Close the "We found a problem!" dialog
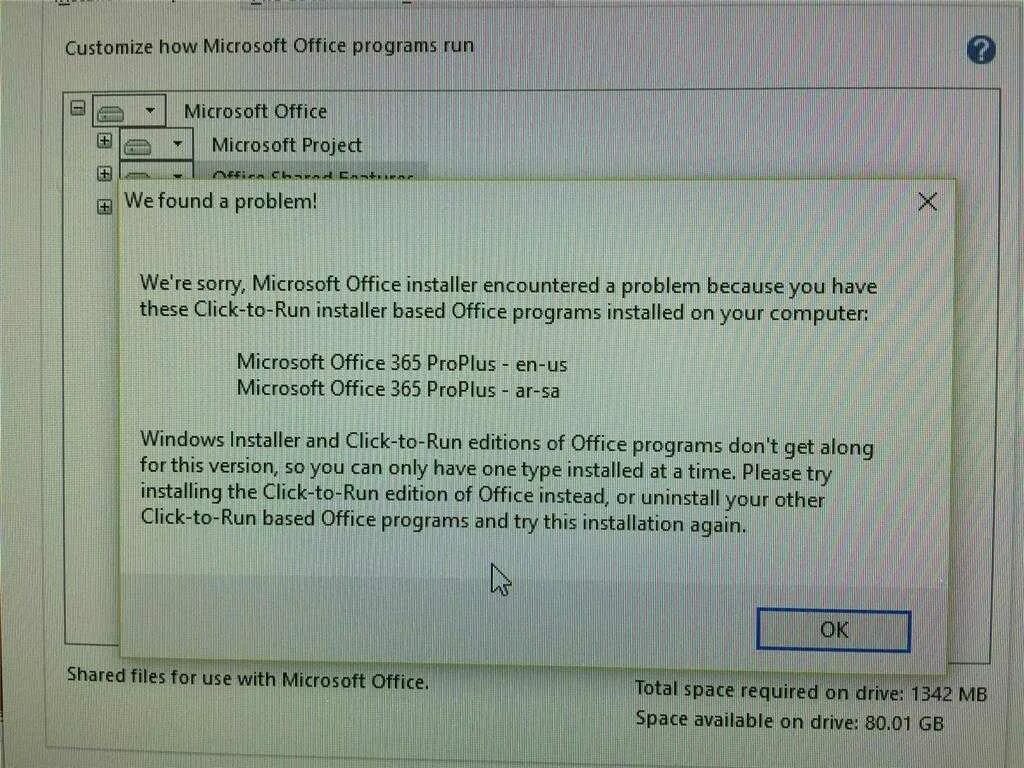 (x=927, y=201)
